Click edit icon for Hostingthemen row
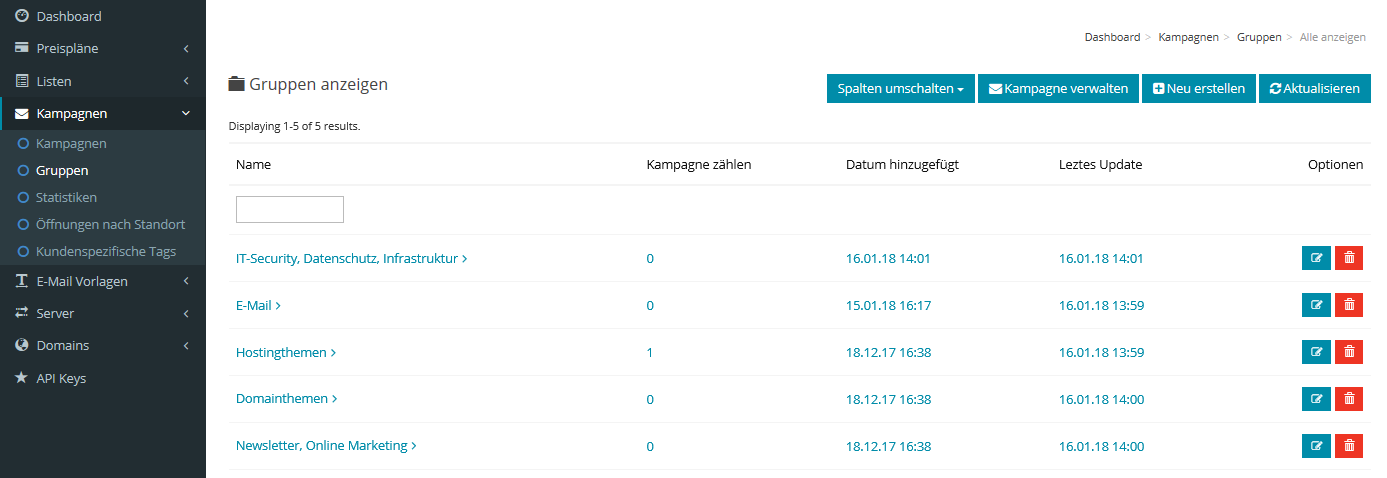1387x478 pixels. click(1316, 352)
